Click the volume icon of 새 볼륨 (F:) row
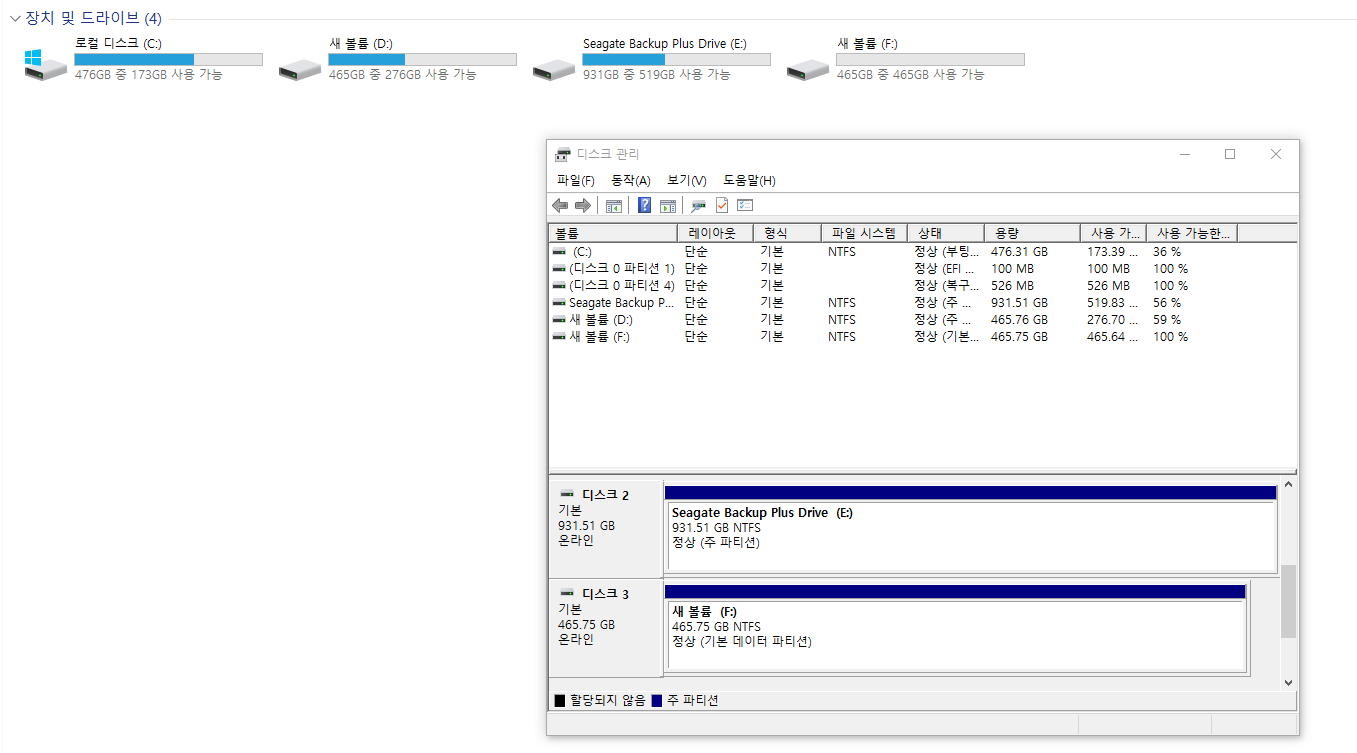1357x753 pixels. (x=559, y=337)
